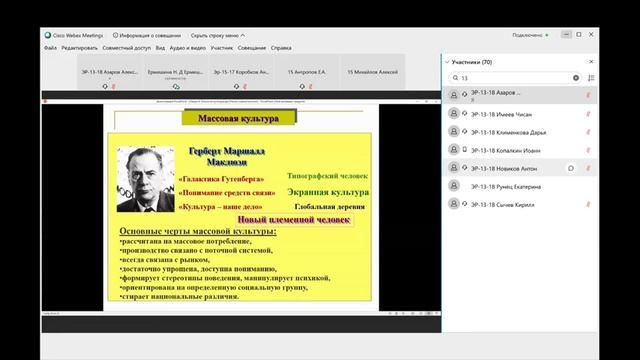Click the slide text Экранная культура
Screen dimensions: 640x360
pyautogui.click(x=328, y=192)
